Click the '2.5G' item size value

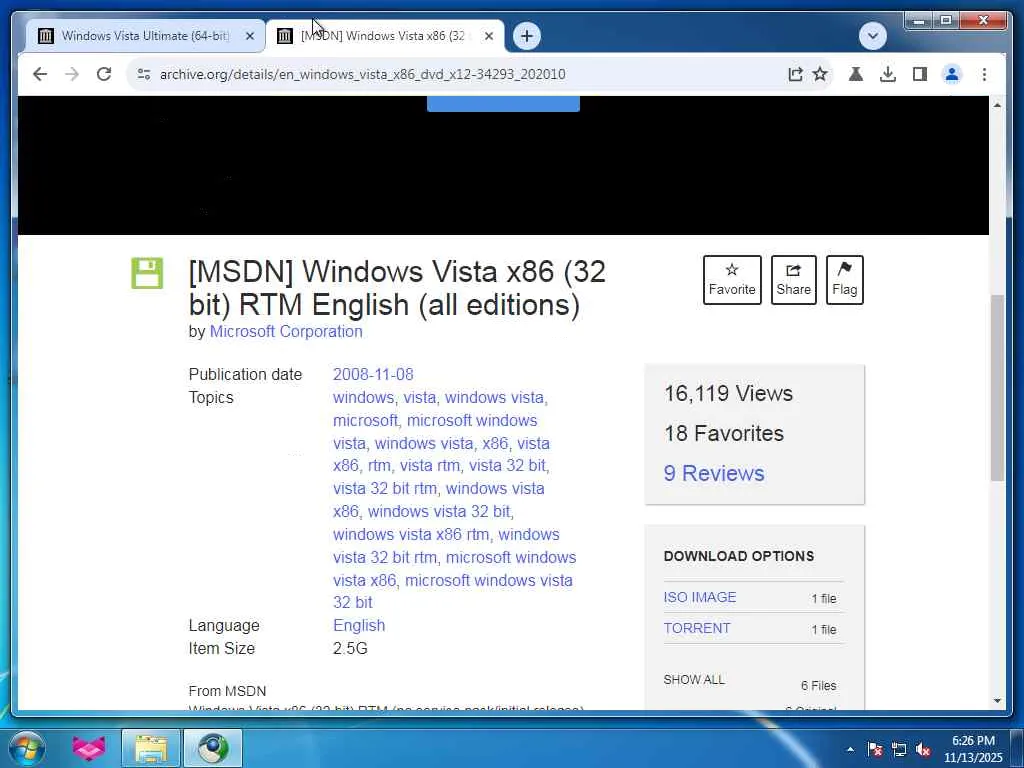pos(350,648)
